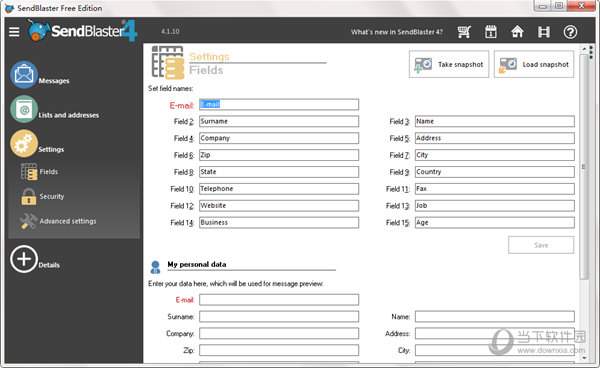Viewport: 600px width, 368px height.
Task: Open the Messages envelope icon
Action: [24, 75]
